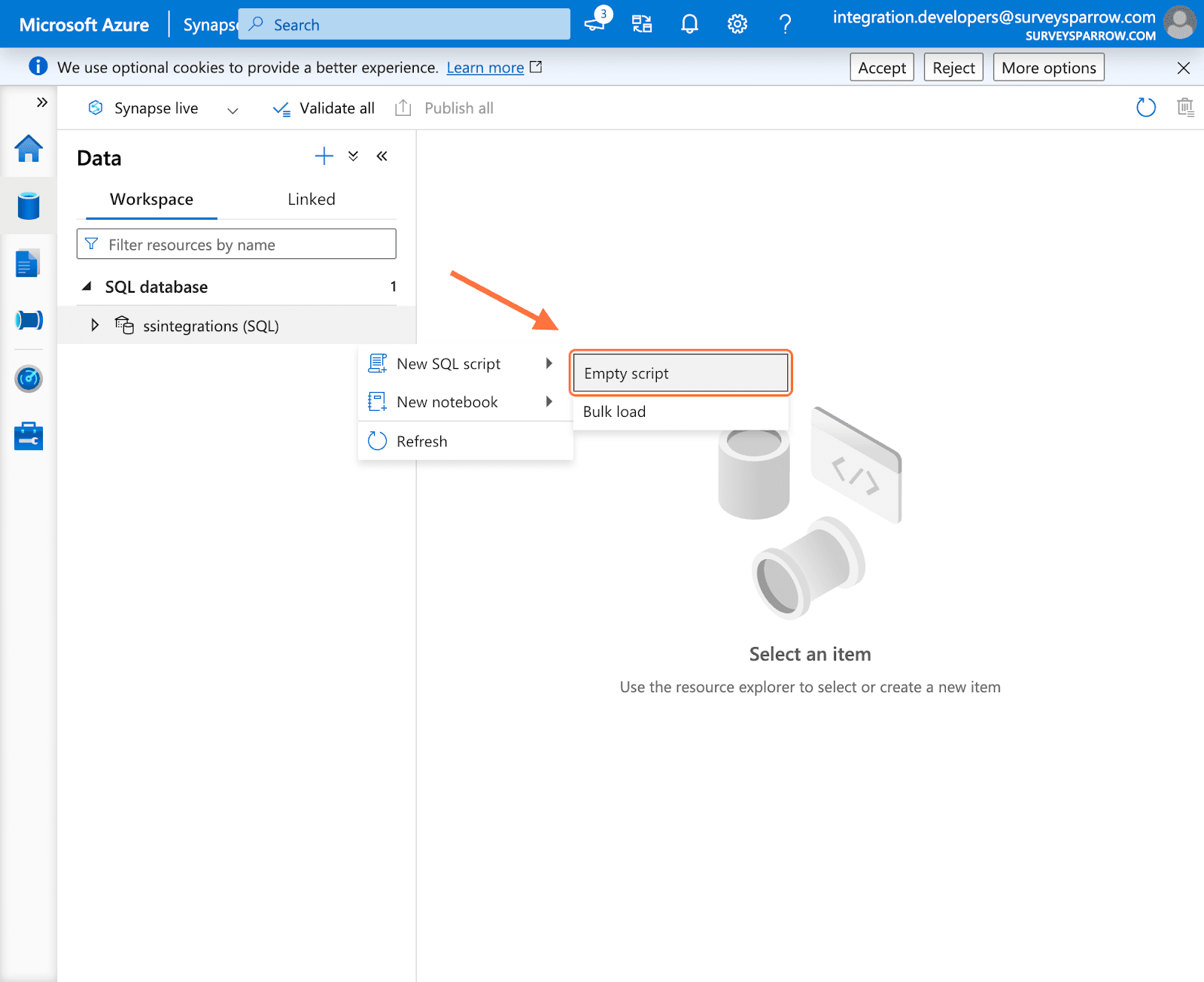Click the Filter resources by name field
The image size is (1204, 982).
pyautogui.click(x=236, y=245)
